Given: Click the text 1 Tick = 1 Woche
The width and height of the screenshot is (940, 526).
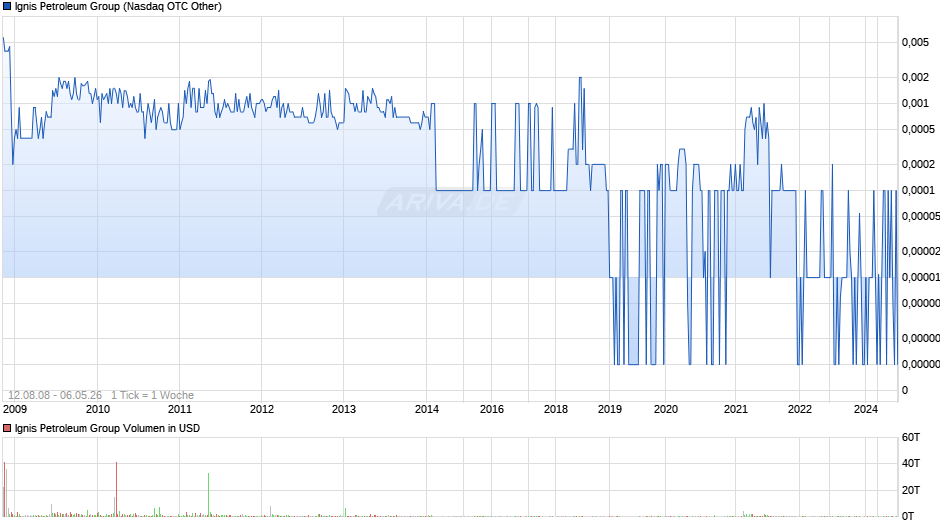Looking at the screenshot, I should click(x=152, y=395).
